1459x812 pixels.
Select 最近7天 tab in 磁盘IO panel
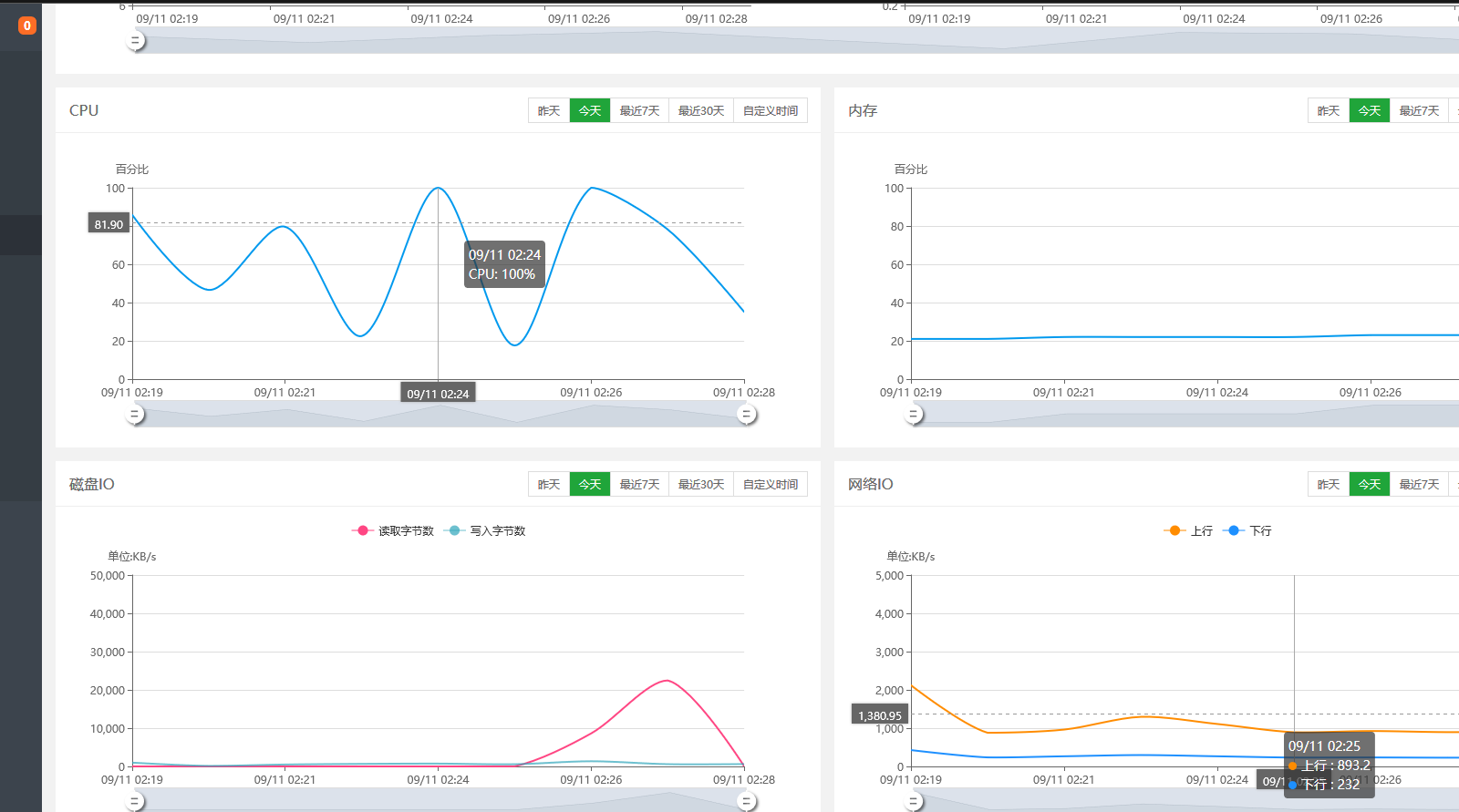pyautogui.click(x=639, y=484)
